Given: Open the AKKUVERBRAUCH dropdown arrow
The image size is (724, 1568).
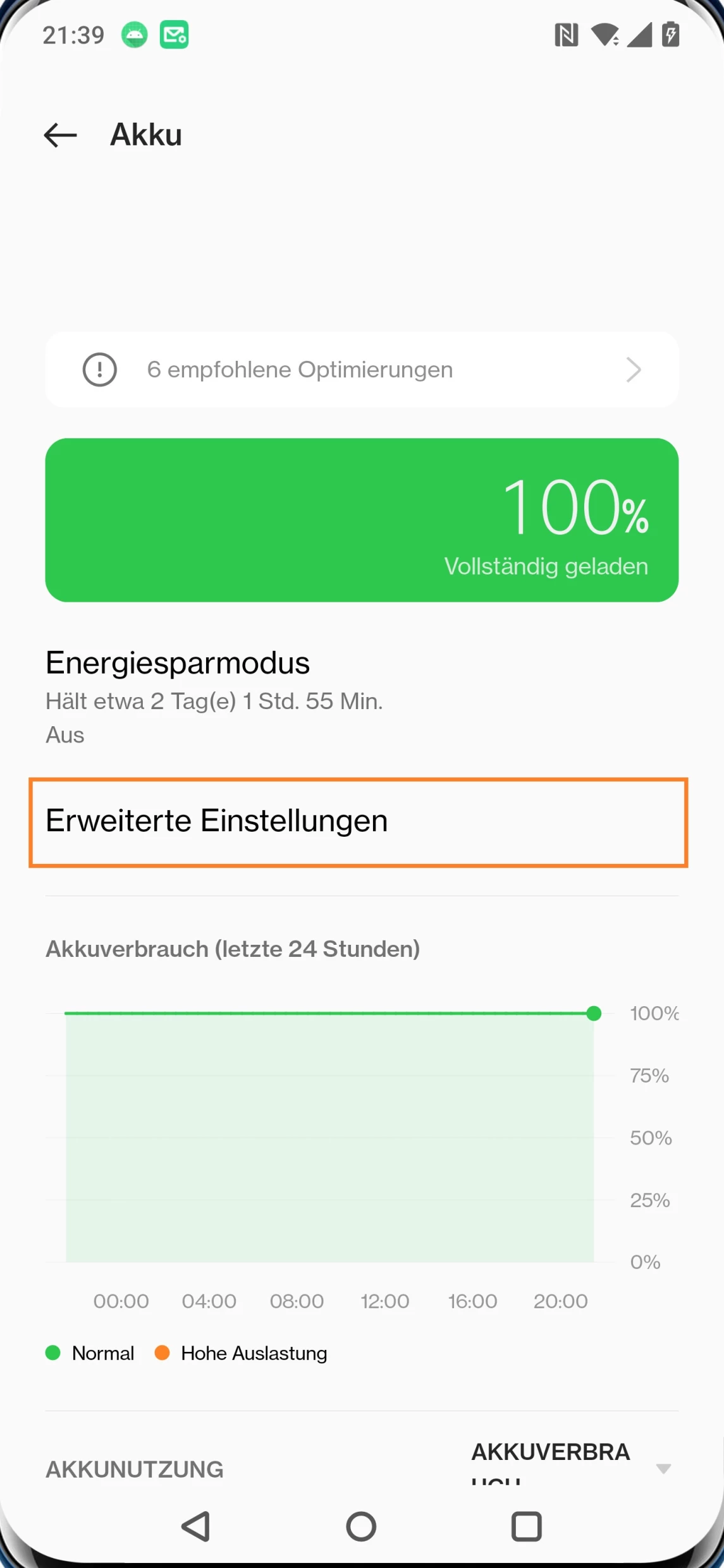Looking at the screenshot, I should [663, 1468].
